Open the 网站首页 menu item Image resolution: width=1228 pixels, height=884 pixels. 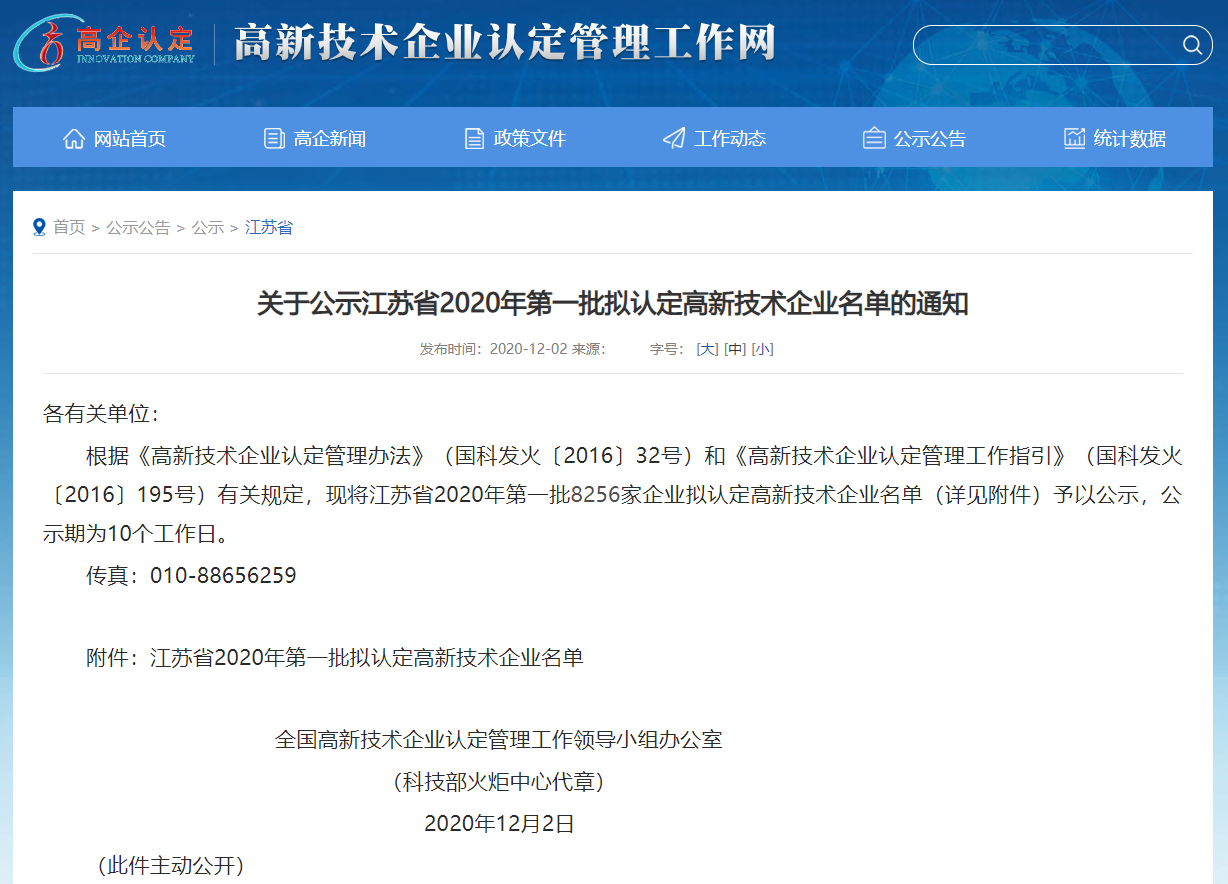(130, 139)
